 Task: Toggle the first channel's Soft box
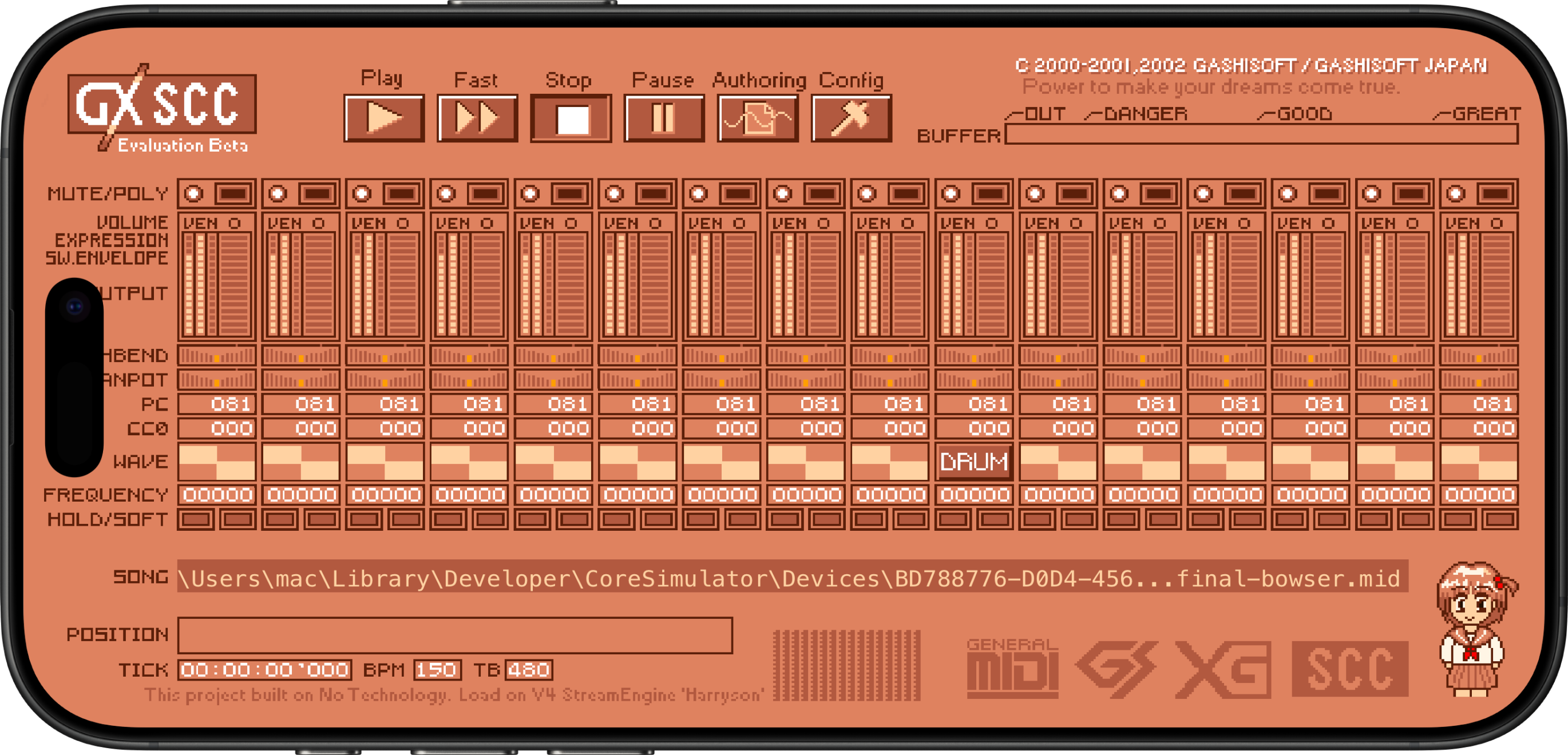pyautogui.click(x=238, y=519)
